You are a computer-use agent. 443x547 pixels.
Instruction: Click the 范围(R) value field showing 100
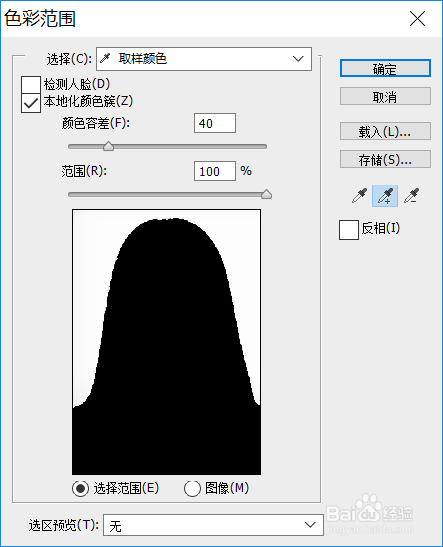[215, 171]
